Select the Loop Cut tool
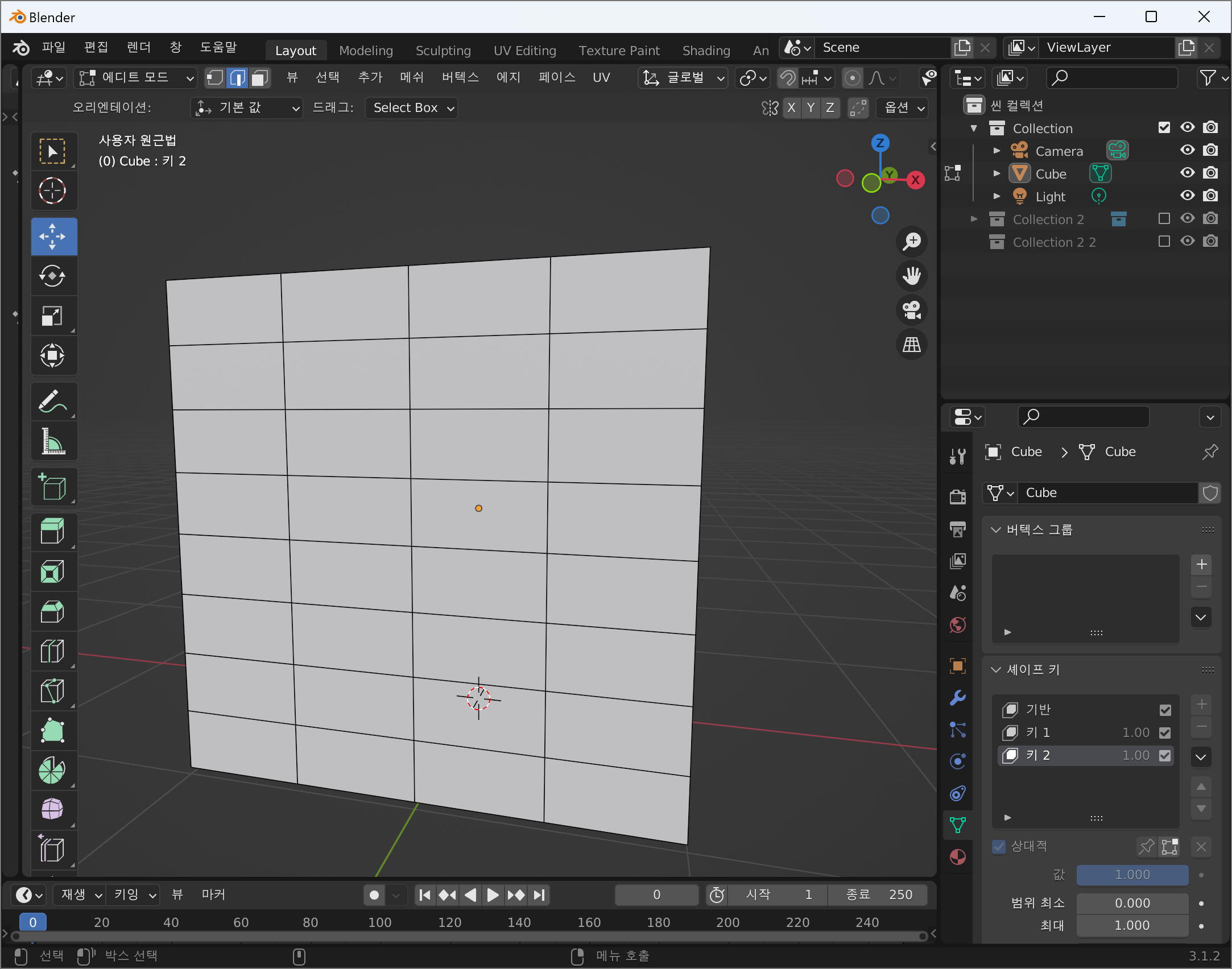Viewport: 1232px width, 969px height. 53,652
